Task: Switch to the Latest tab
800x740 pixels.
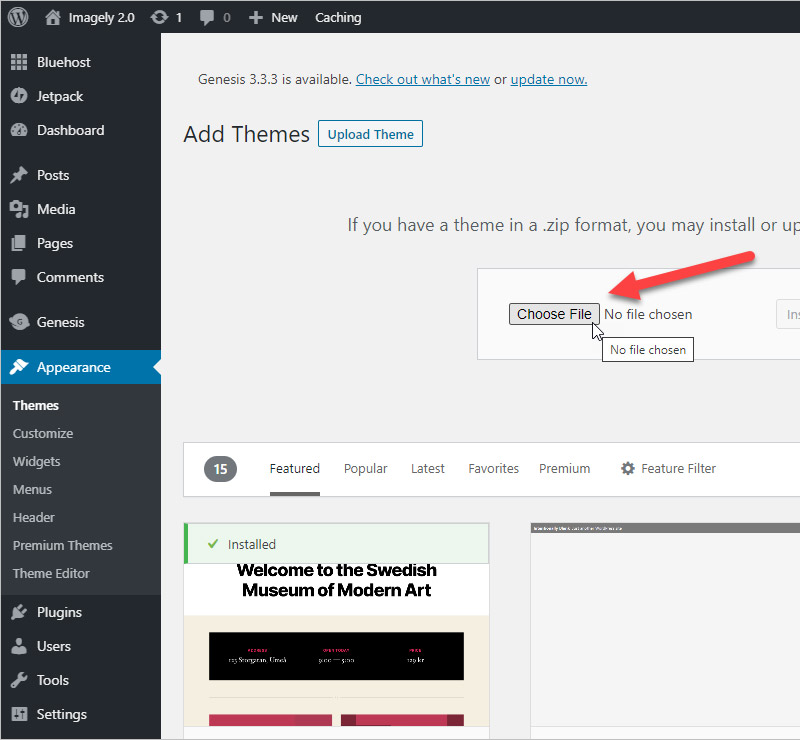Action: (428, 468)
